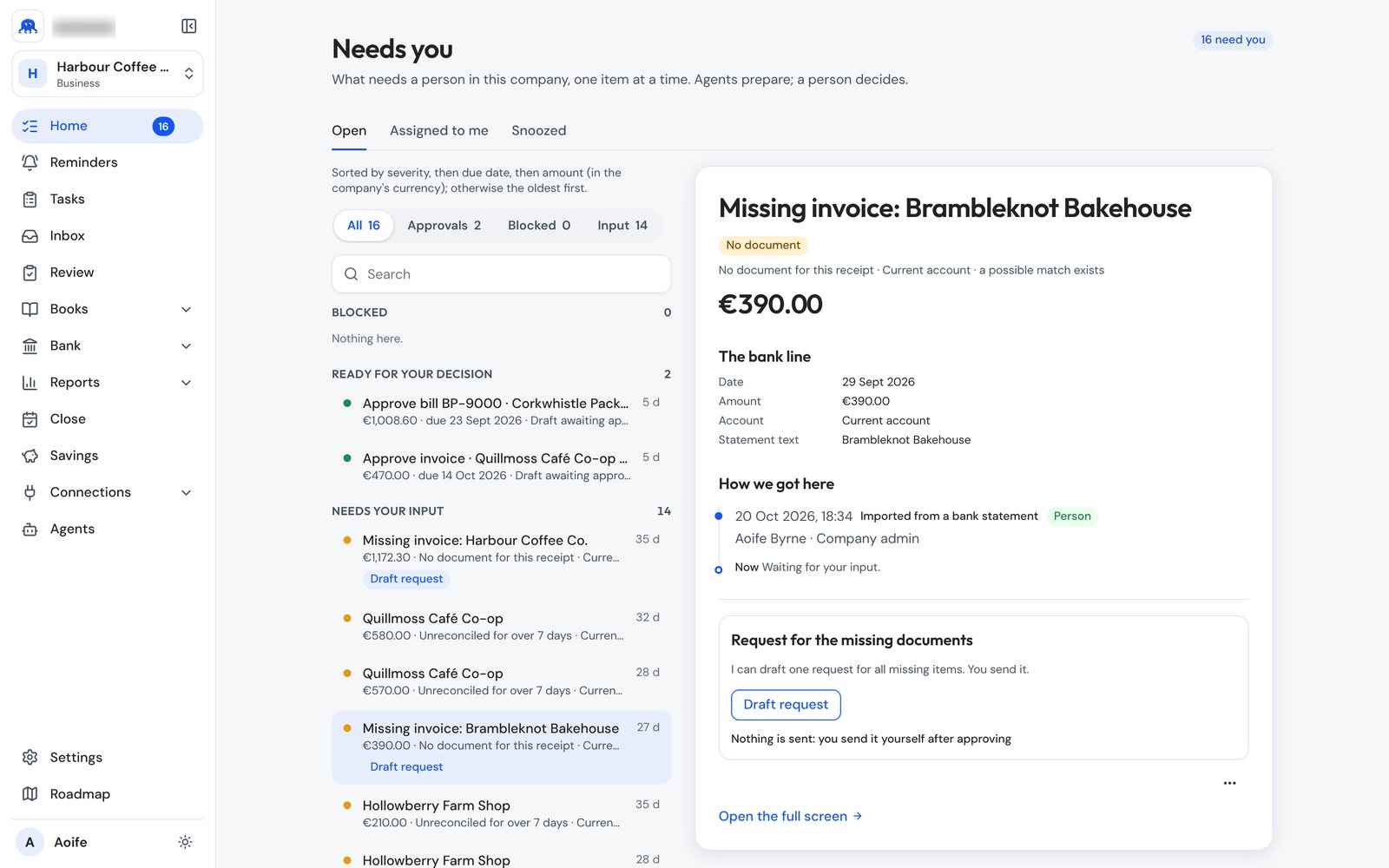Click the Search input field
1389x868 pixels.
pyautogui.click(x=501, y=274)
